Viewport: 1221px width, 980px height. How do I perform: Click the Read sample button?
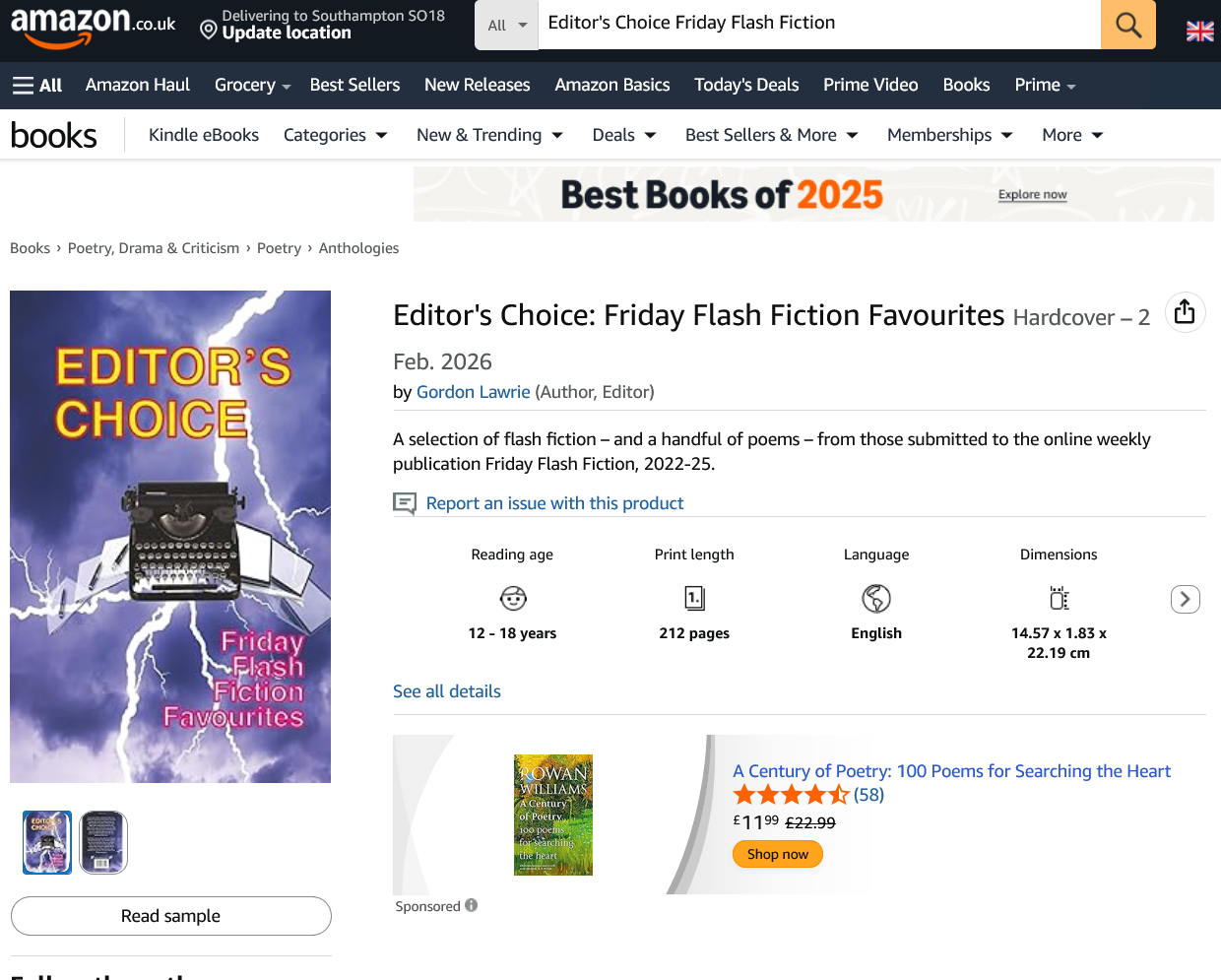pos(171,916)
